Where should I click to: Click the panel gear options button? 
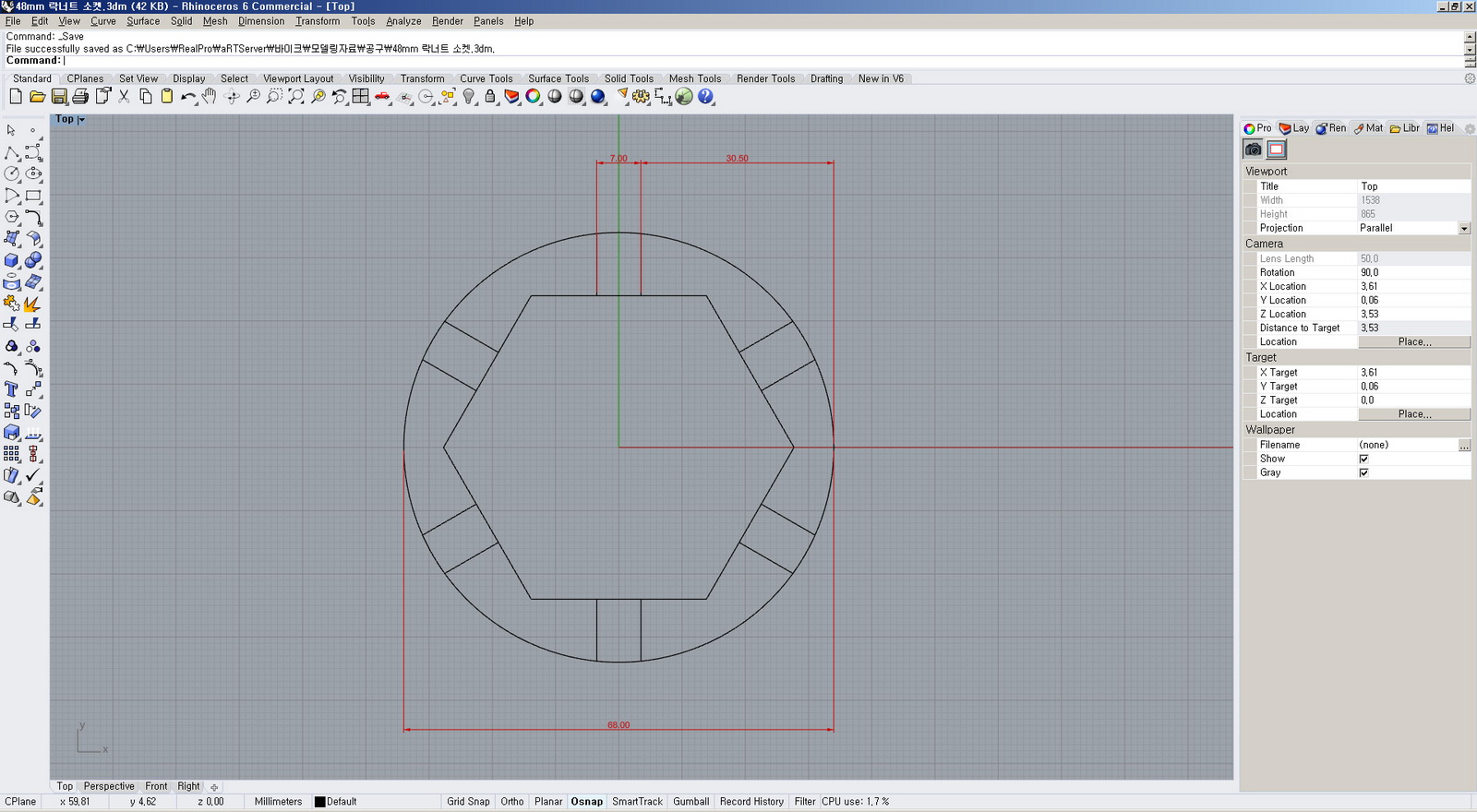tap(1470, 128)
